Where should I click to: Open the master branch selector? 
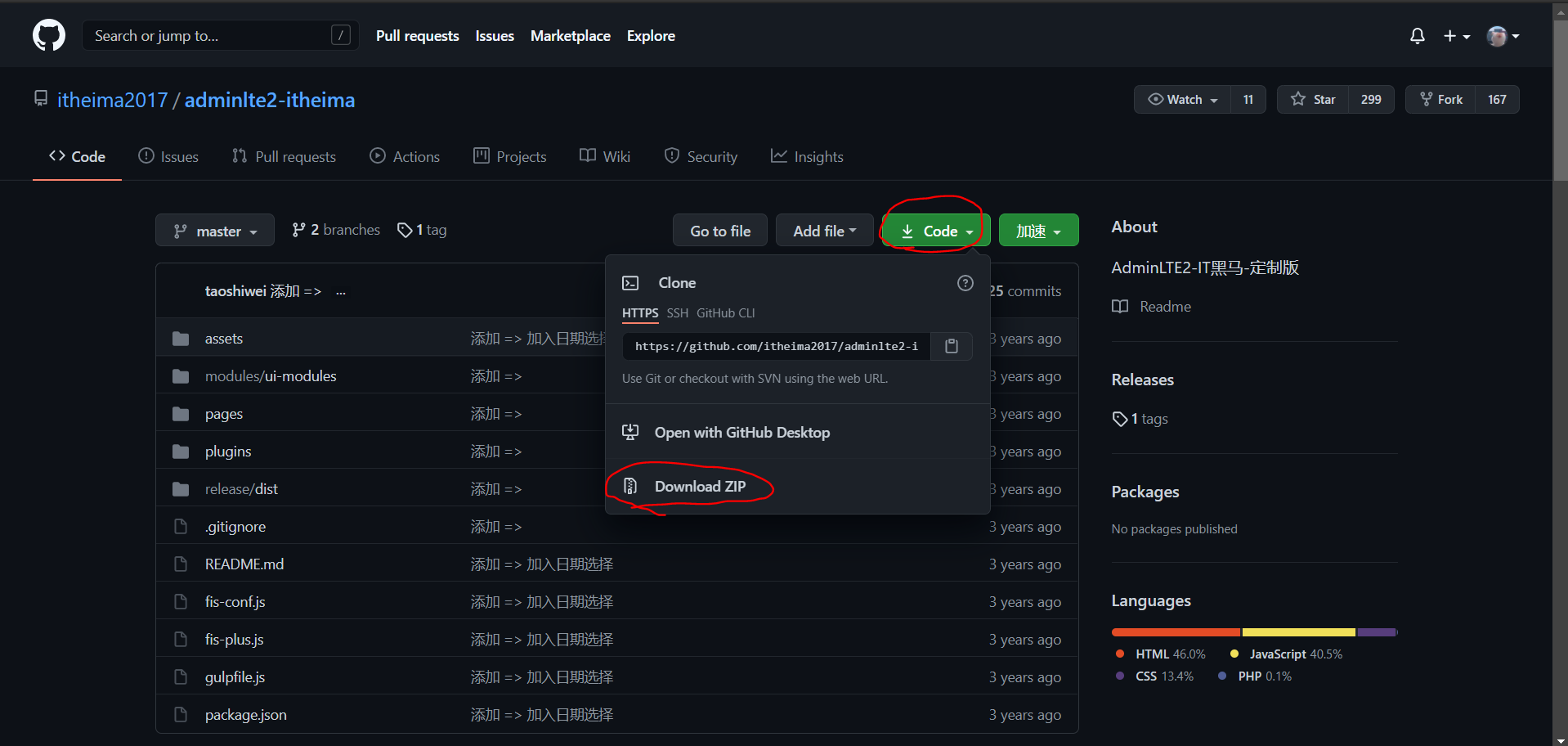(x=215, y=231)
